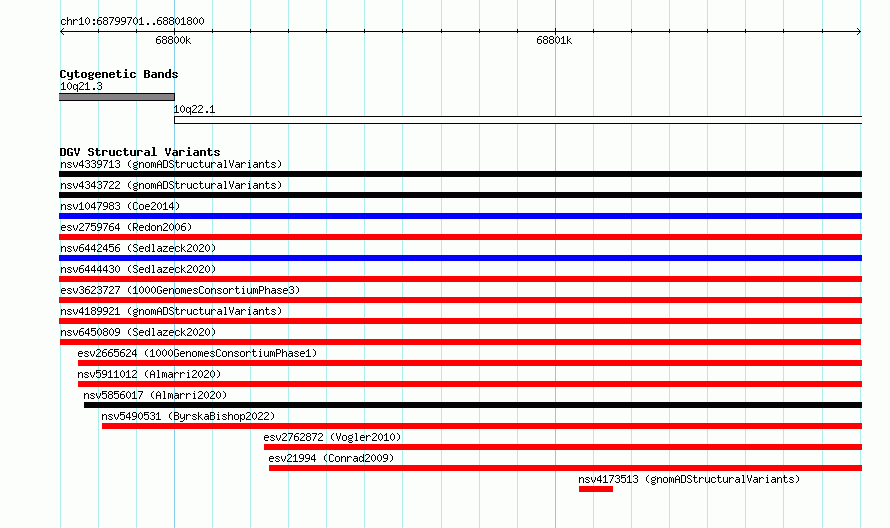Select the nsv4343722 gnomADStructuralVariants label
Viewport: 890px width, 528px height.
pyautogui.click(x=171, y=185)
